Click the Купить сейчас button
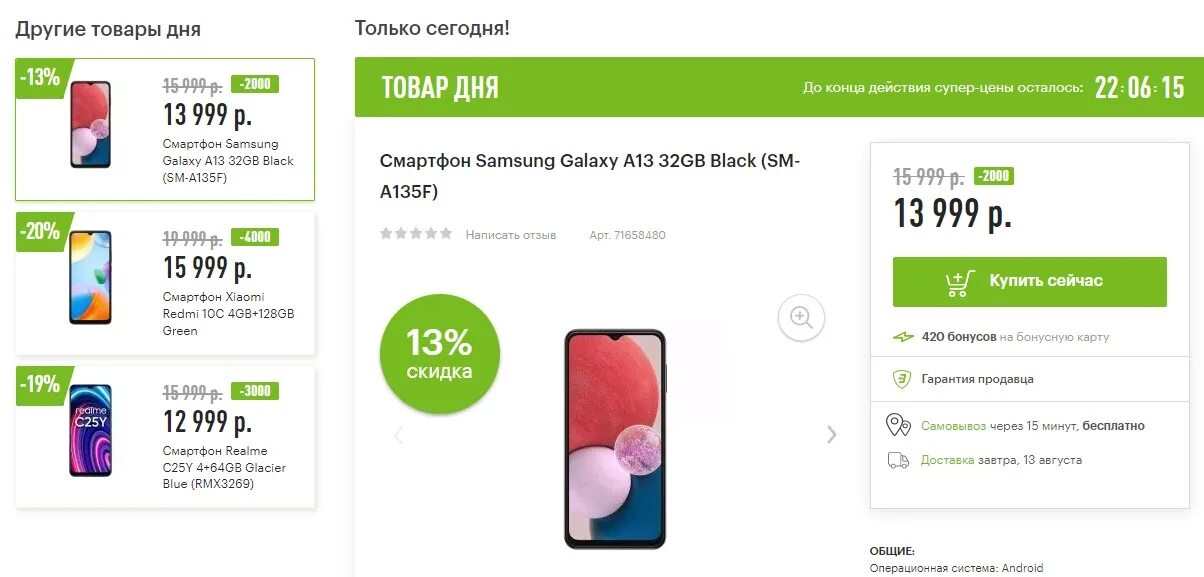The height and width of the screenshot is (577, 1204). click(1029, 282)
